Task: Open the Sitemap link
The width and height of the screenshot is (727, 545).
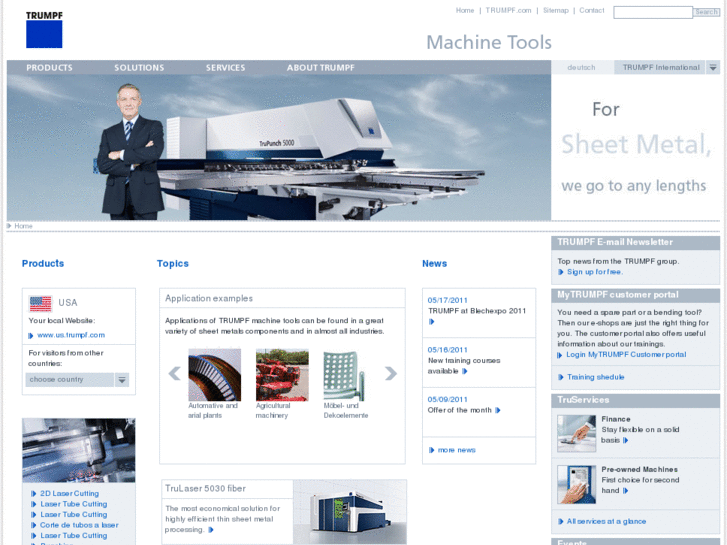Action: (x=555, y=10)
